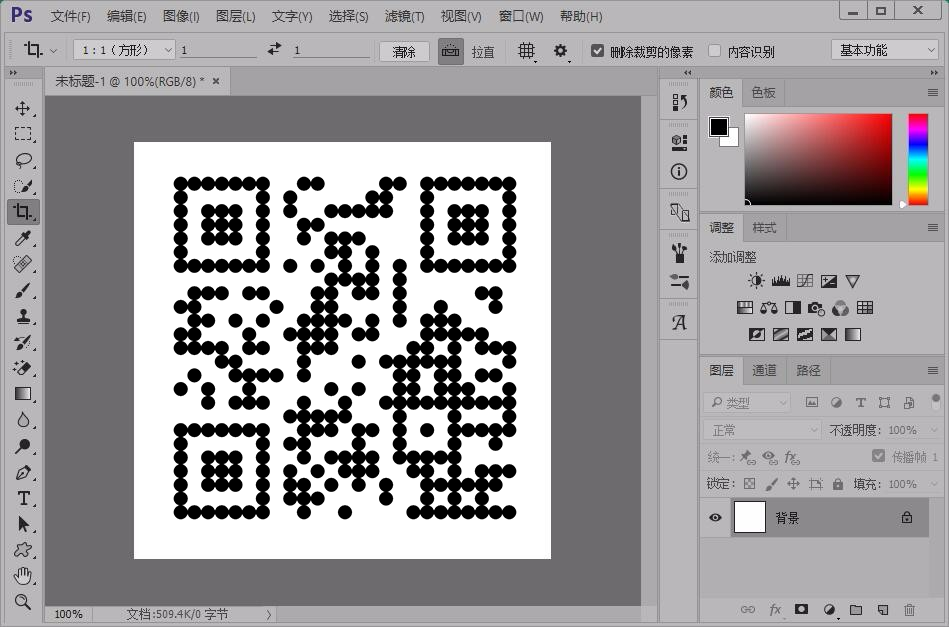This screenshot has width=949, height=627.
Task: Create a new group folder icon
Action: [x=856, y=609]
